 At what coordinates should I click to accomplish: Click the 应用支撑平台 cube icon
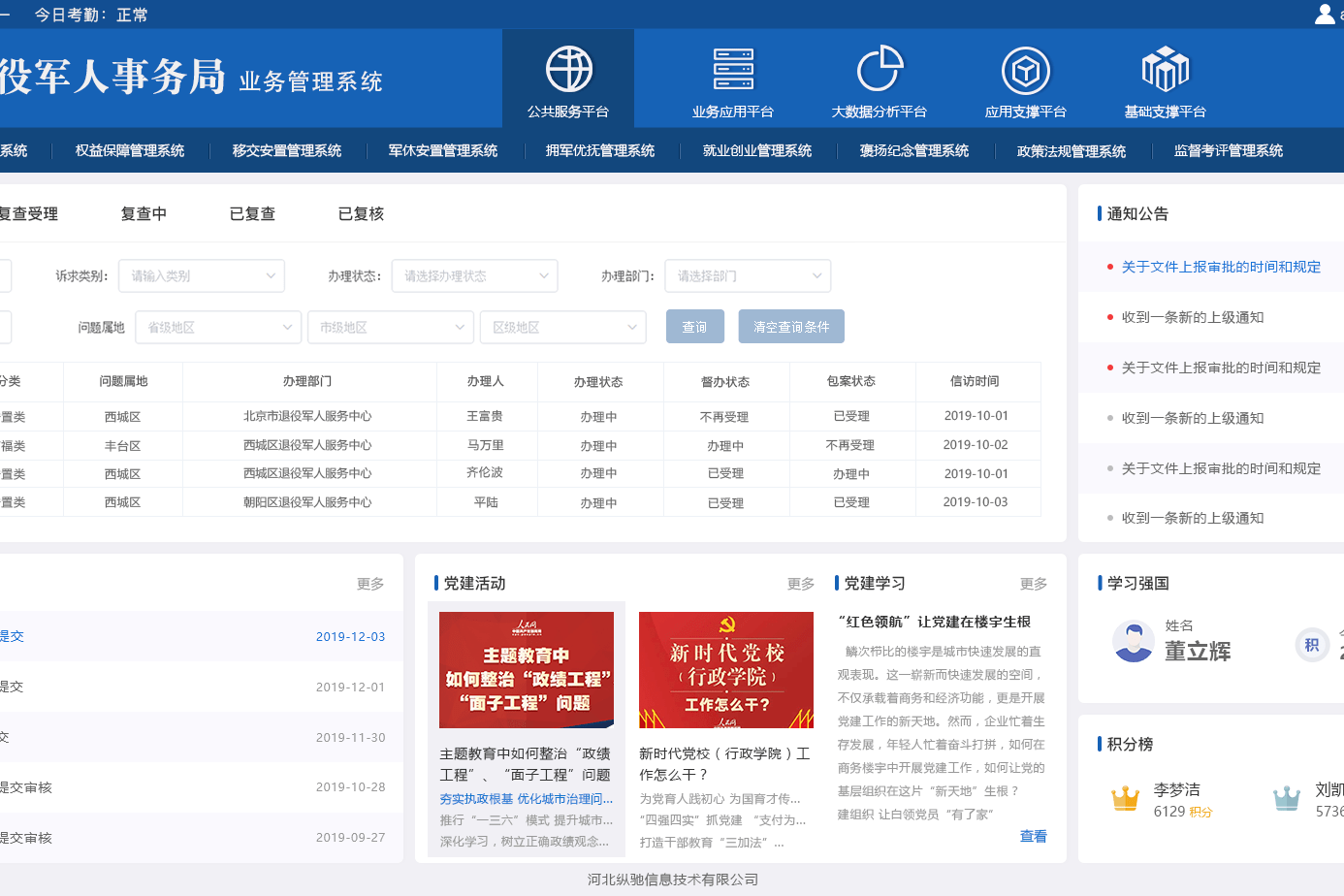pyautogui.click(x=1025, y=71)
